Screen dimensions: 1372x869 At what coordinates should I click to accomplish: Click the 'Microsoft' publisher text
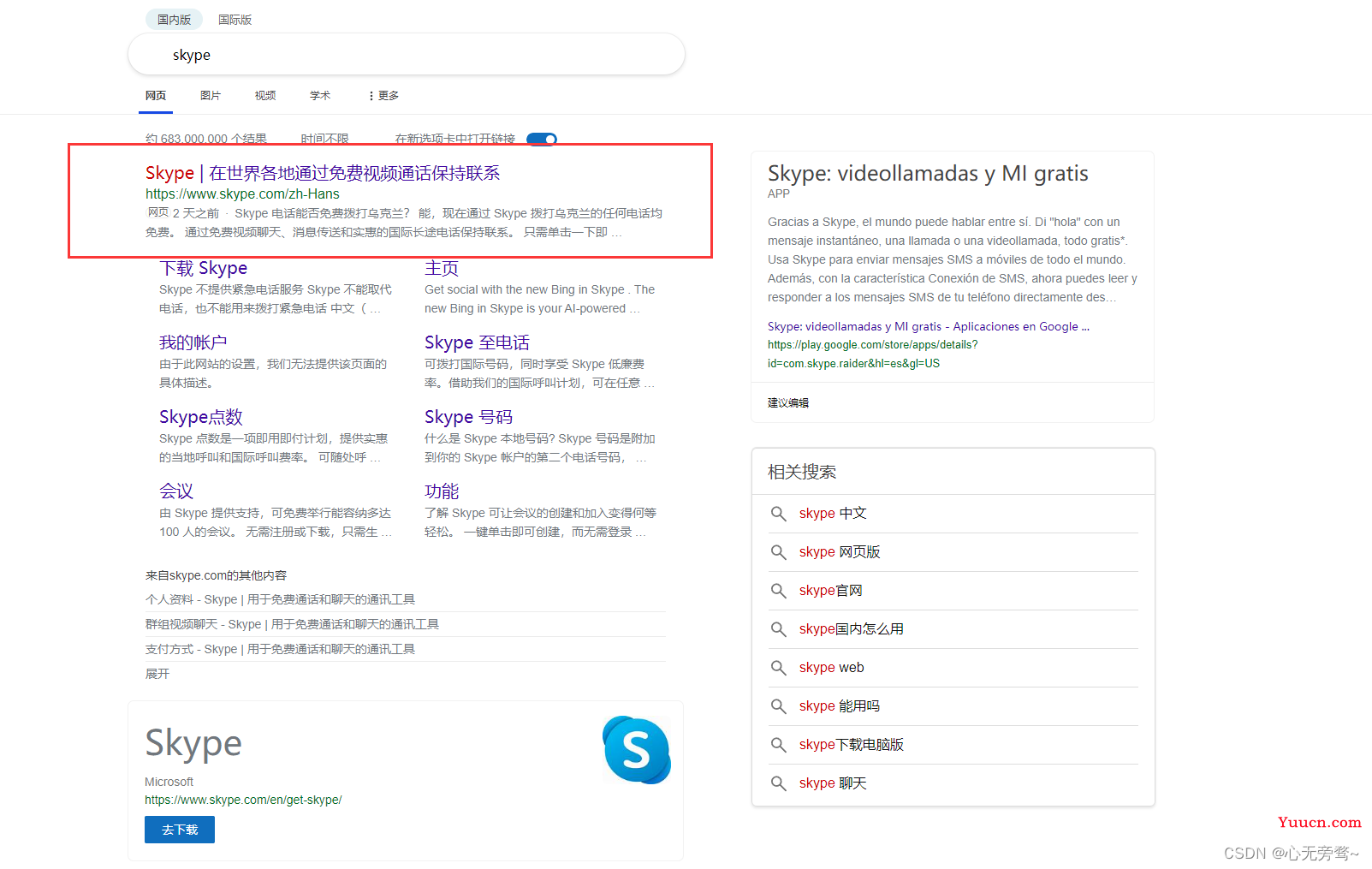pyautogui.click(x=169, y=782)
